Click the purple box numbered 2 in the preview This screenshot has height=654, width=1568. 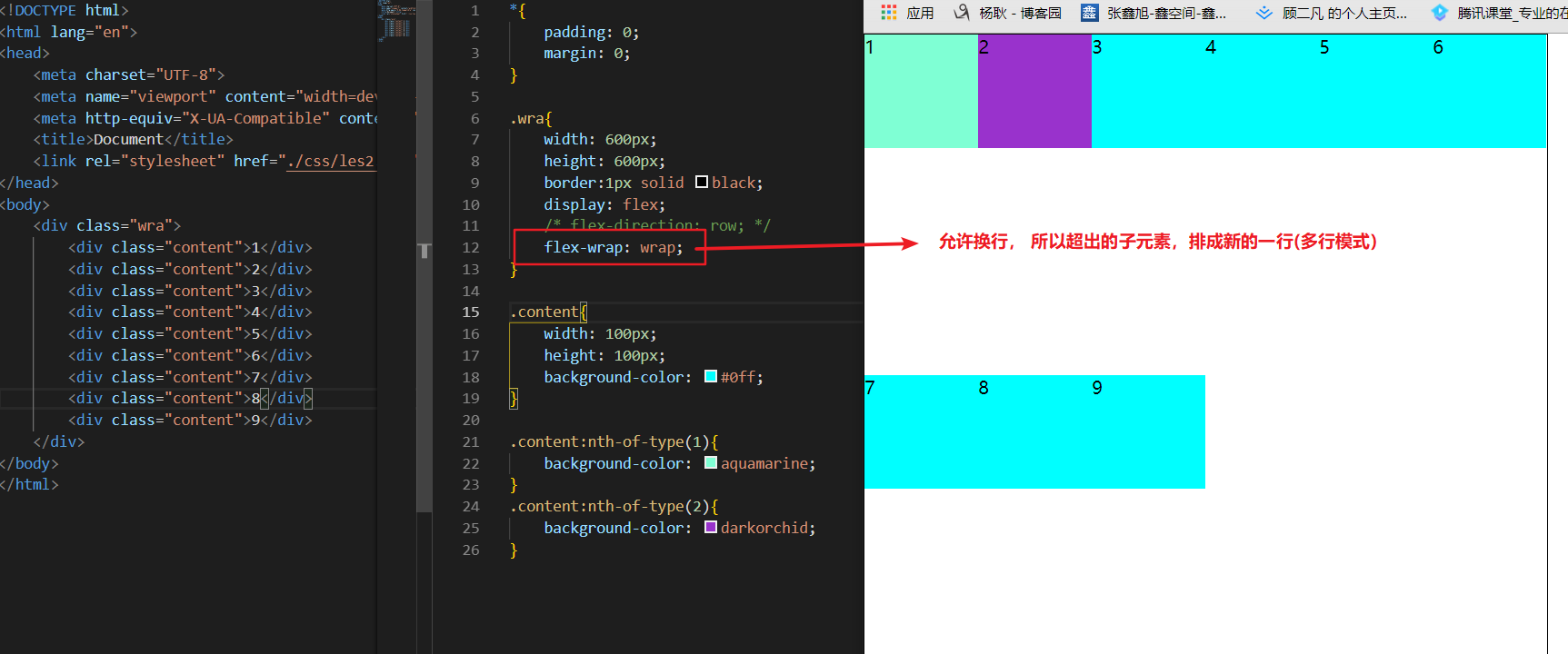click(1034, 91)
